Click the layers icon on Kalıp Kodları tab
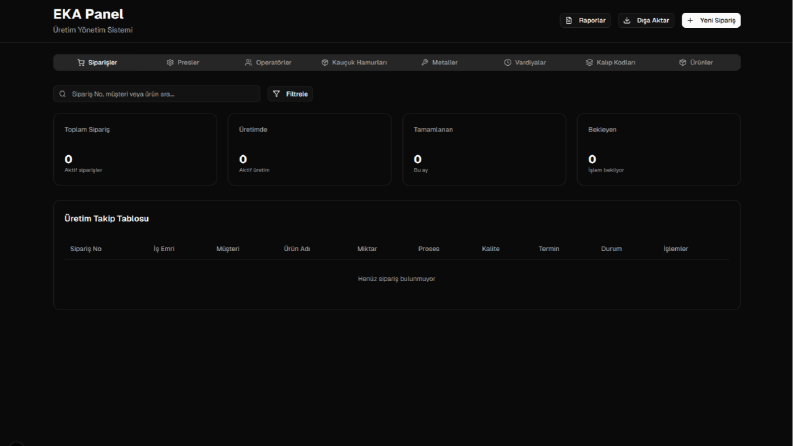 [589, 63]
